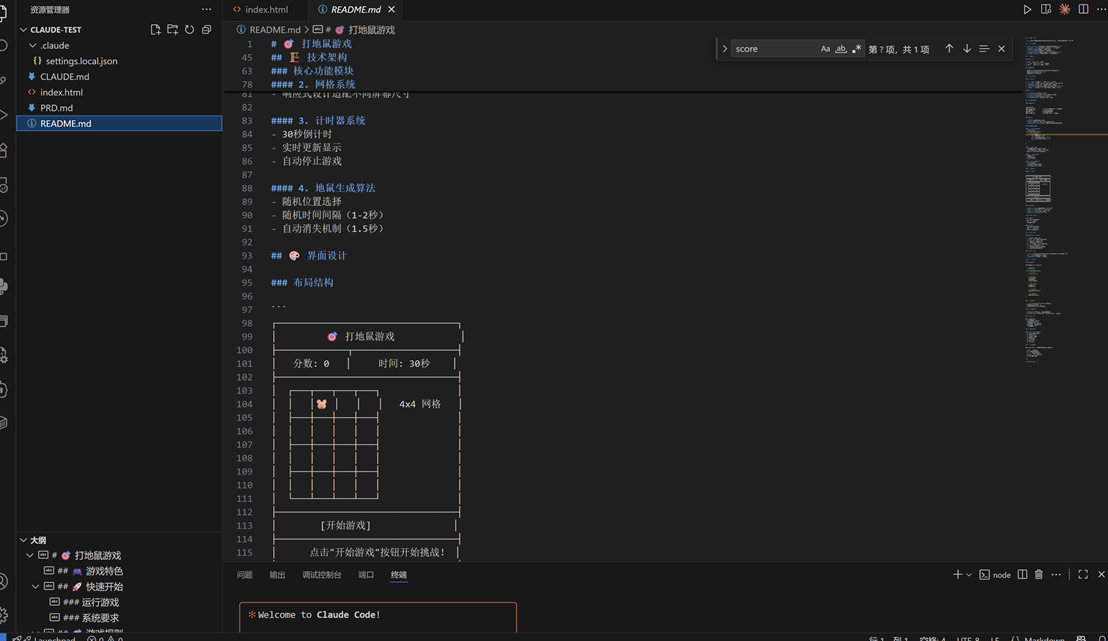
Task: Kill terminal with the trash icon
Action: point(1039,575)
